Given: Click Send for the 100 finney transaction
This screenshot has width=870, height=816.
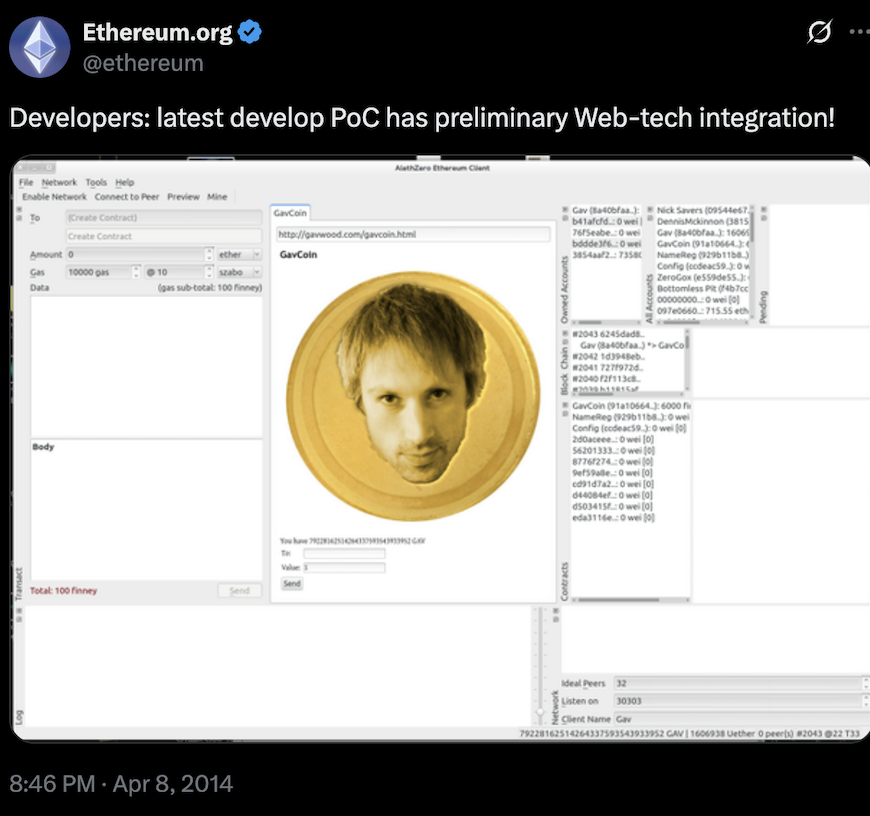Looking at the screenshot, I should (240, 591).
